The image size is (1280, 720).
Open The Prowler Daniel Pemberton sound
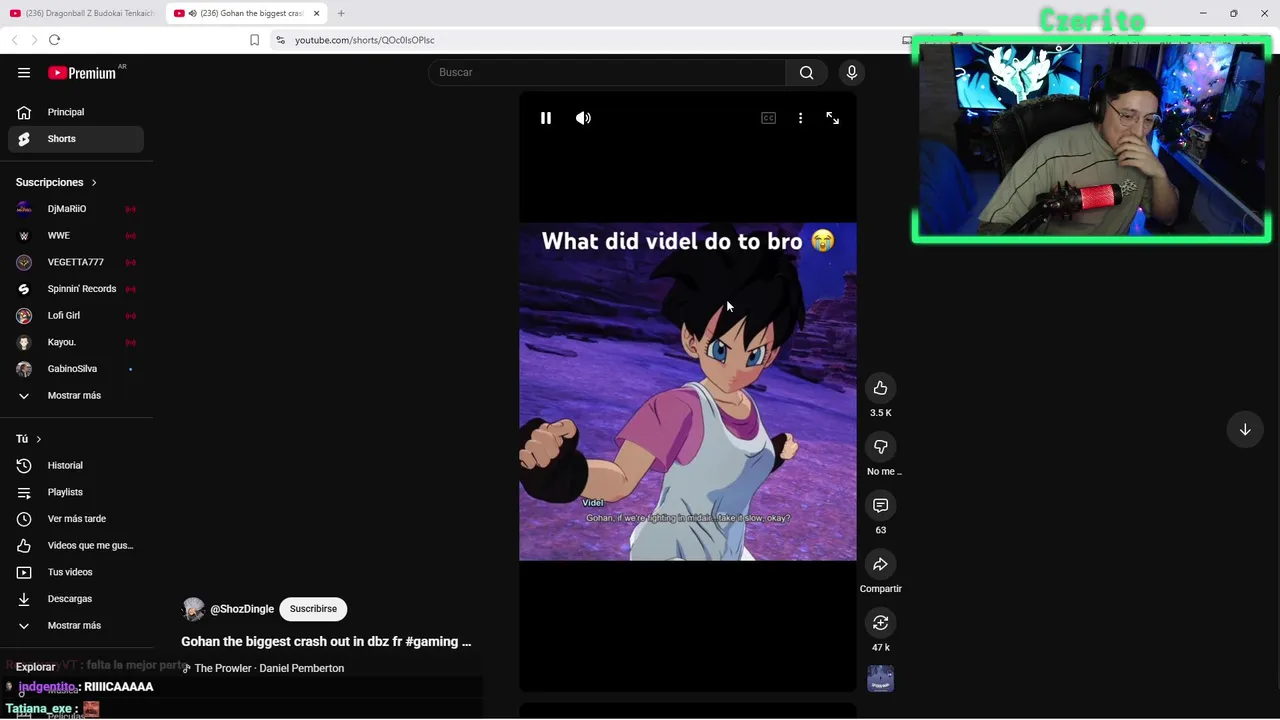pyautogui.click(x=269, y=668)
